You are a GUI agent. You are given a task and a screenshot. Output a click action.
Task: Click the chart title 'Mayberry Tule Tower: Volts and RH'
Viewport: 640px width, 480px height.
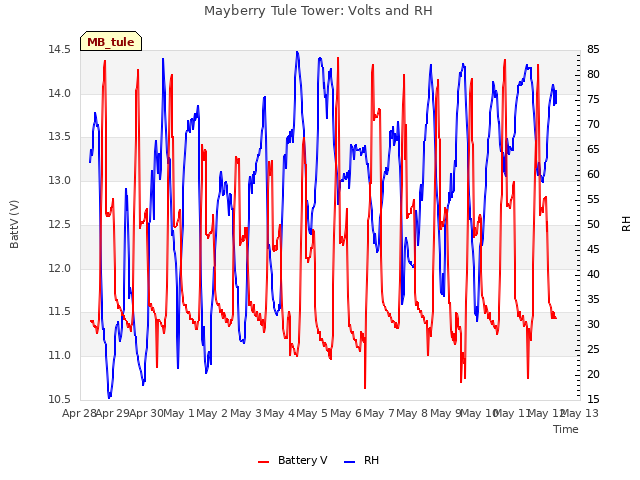(318, 11)
